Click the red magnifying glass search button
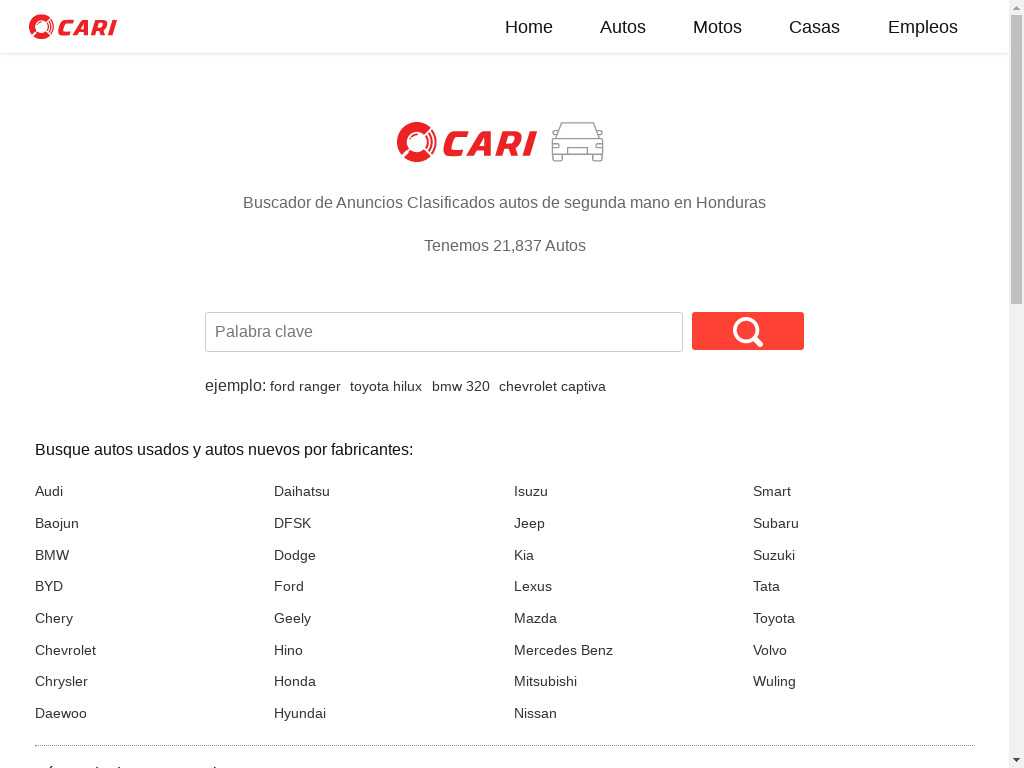The height and width of the screenshot is (768, 1024). pos(748,331)
